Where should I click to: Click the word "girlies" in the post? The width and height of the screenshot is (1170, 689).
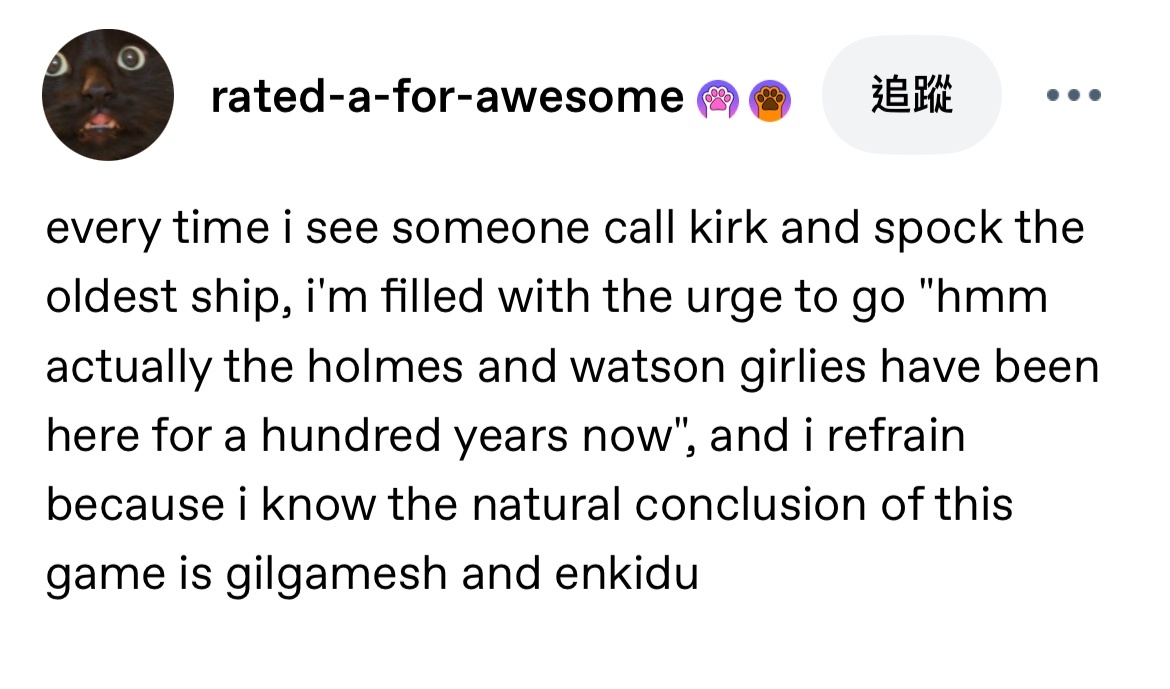click(803, 368)
